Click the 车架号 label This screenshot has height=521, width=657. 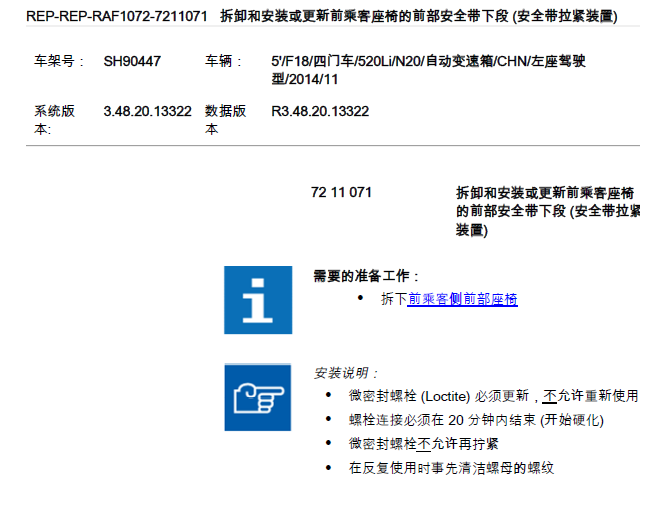click(59, 61)
